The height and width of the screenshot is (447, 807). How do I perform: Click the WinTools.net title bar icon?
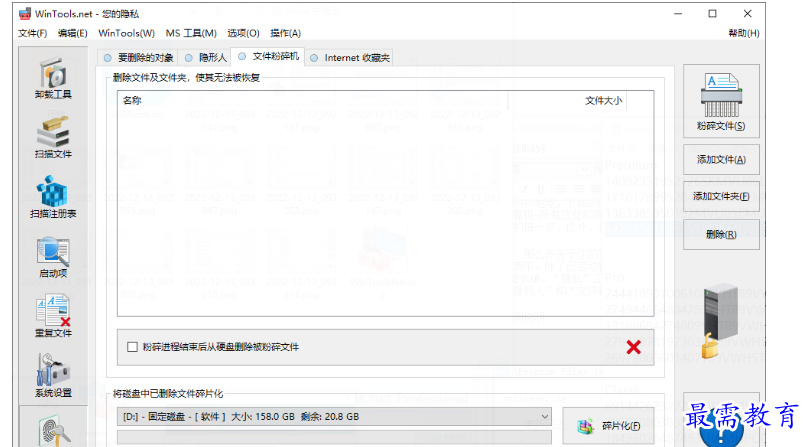point(25,13)
